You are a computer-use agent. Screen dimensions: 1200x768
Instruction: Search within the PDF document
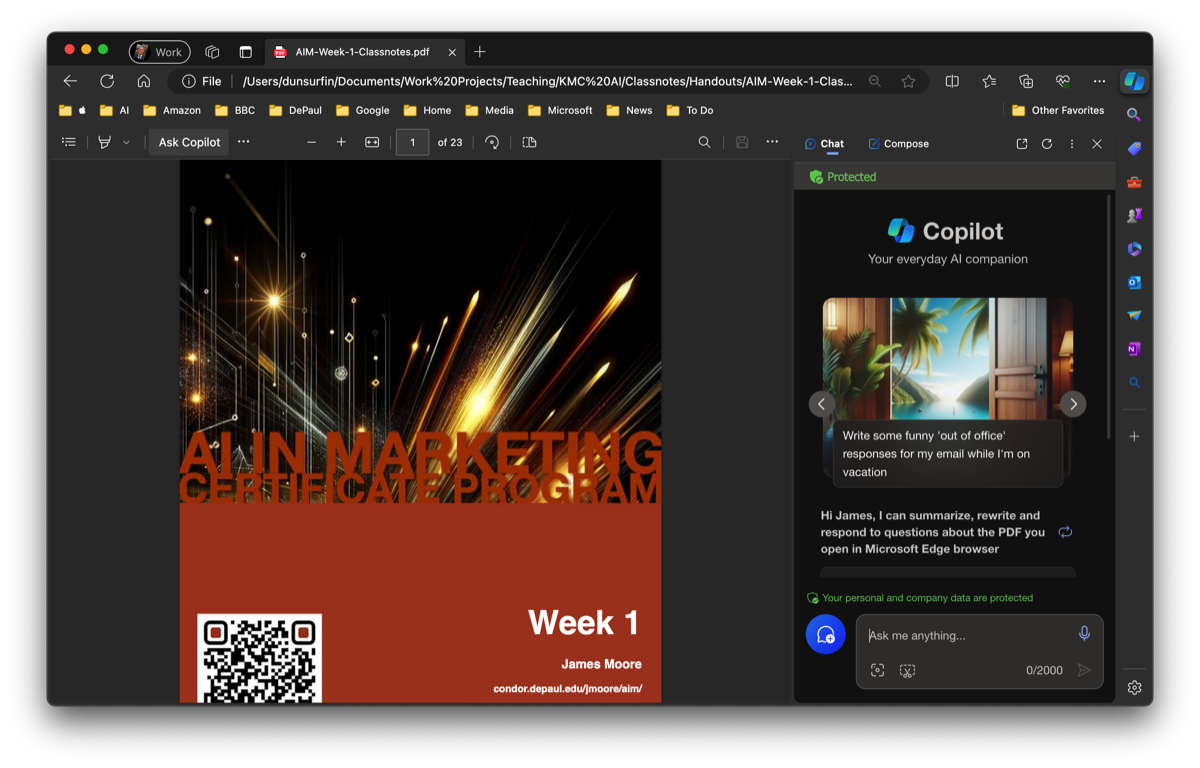704,142
